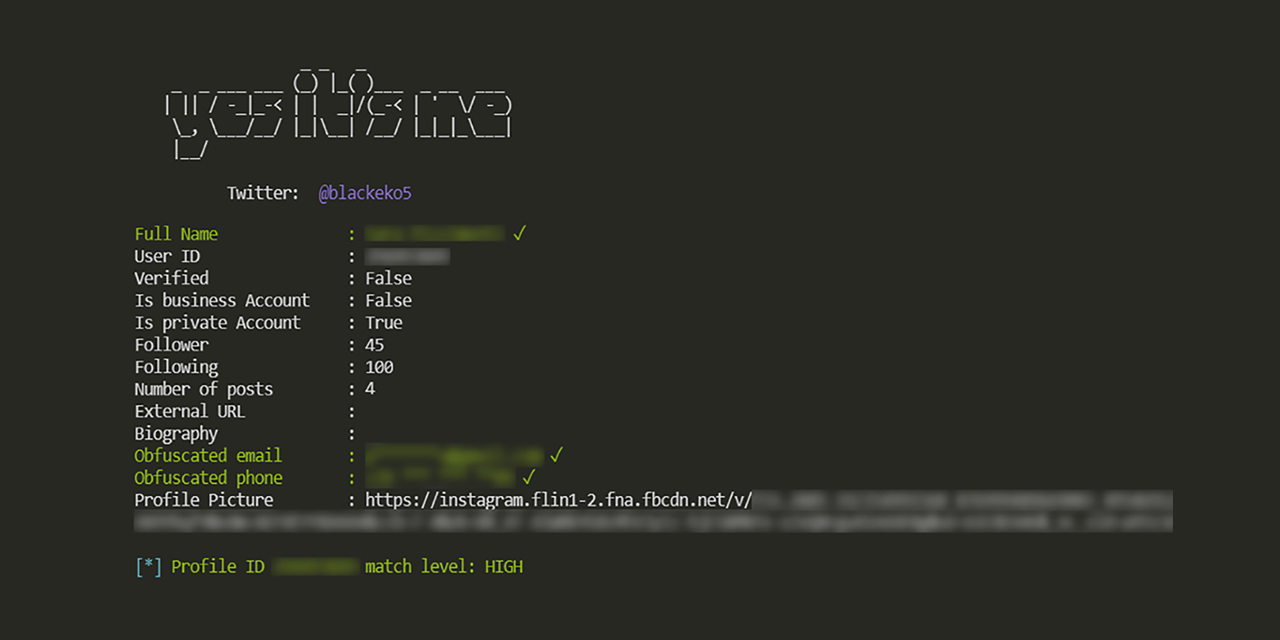
Task: Click the green checkmark after Full Name
Action: pyautogui.click(x=519, y=233)
